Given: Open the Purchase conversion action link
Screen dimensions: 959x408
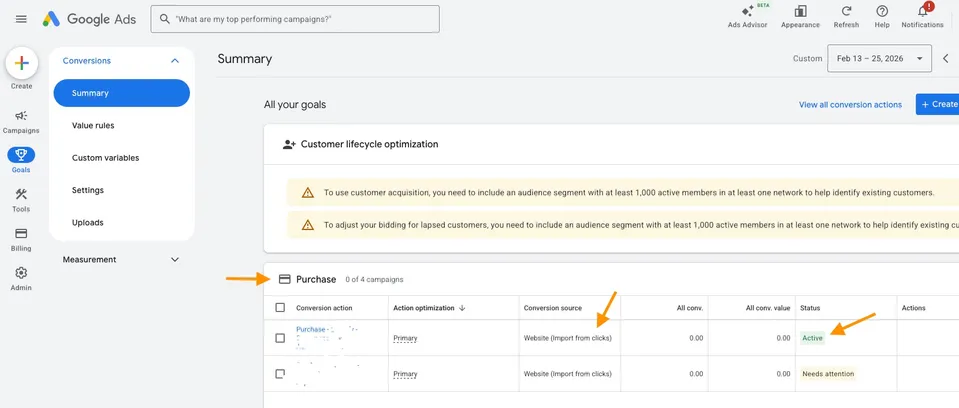Looking at the screenshot, I should [311, 329].
